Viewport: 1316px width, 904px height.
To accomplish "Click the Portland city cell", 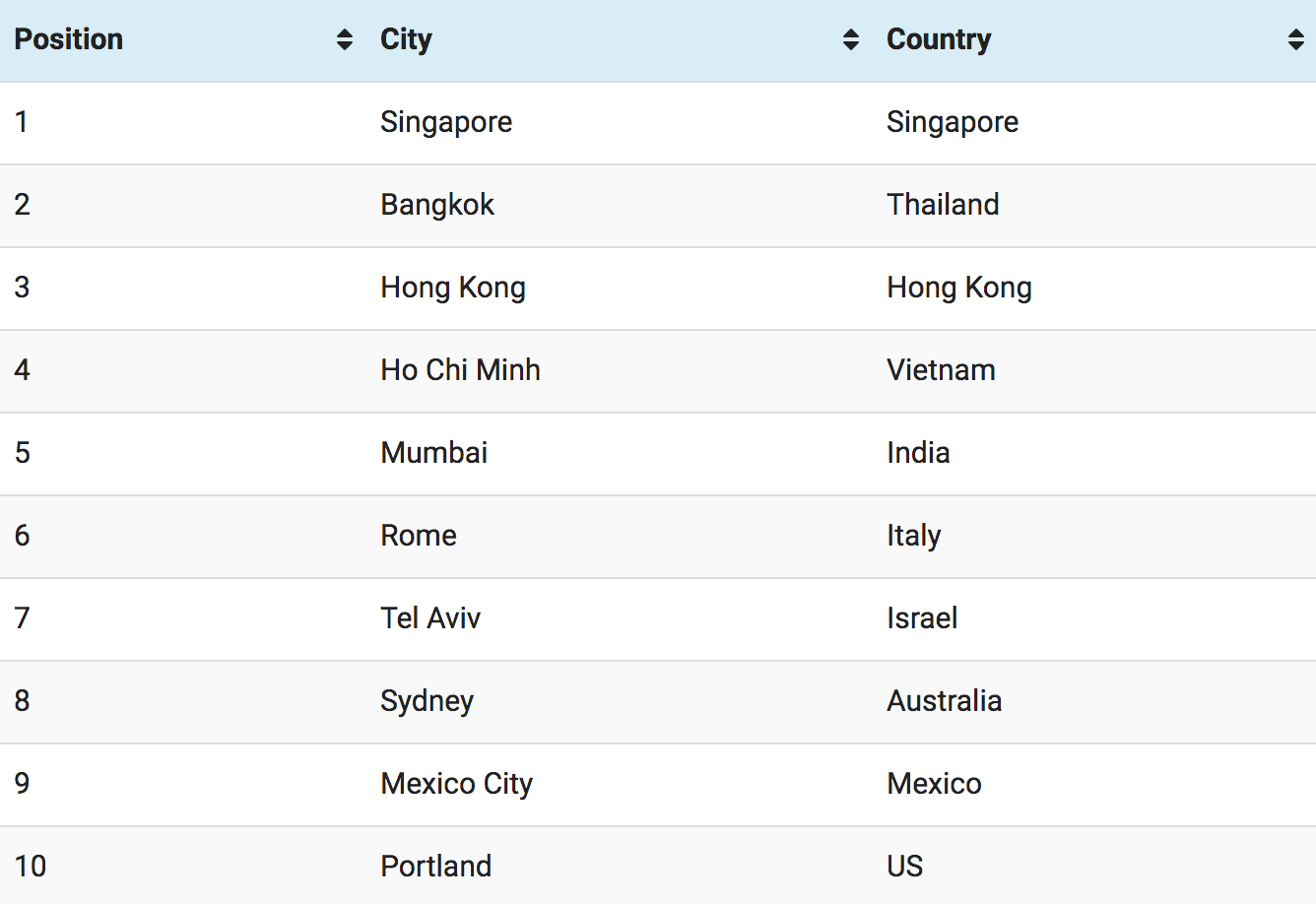I will tap(620, 866).
